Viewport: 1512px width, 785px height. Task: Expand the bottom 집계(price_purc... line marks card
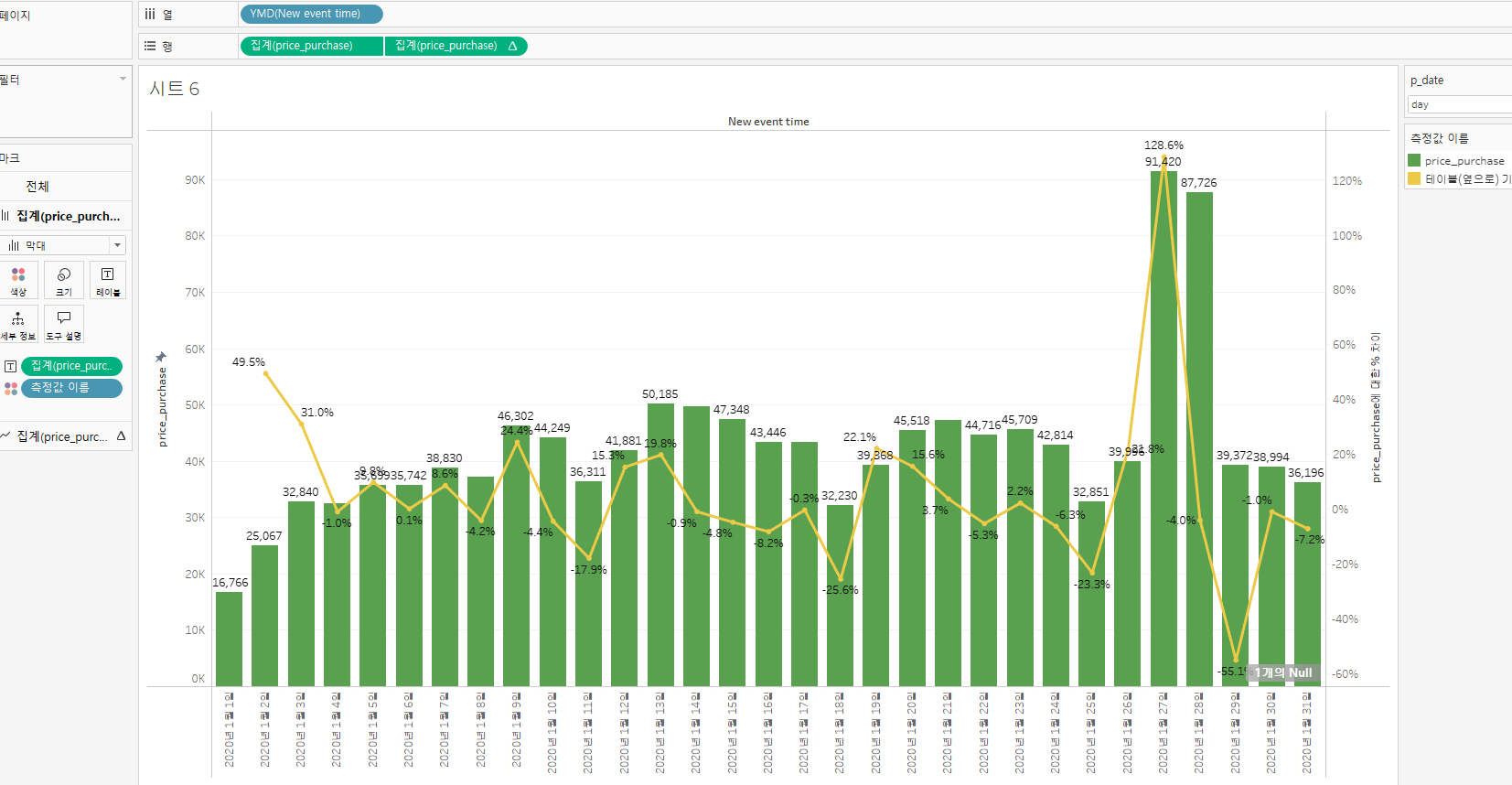66,436
